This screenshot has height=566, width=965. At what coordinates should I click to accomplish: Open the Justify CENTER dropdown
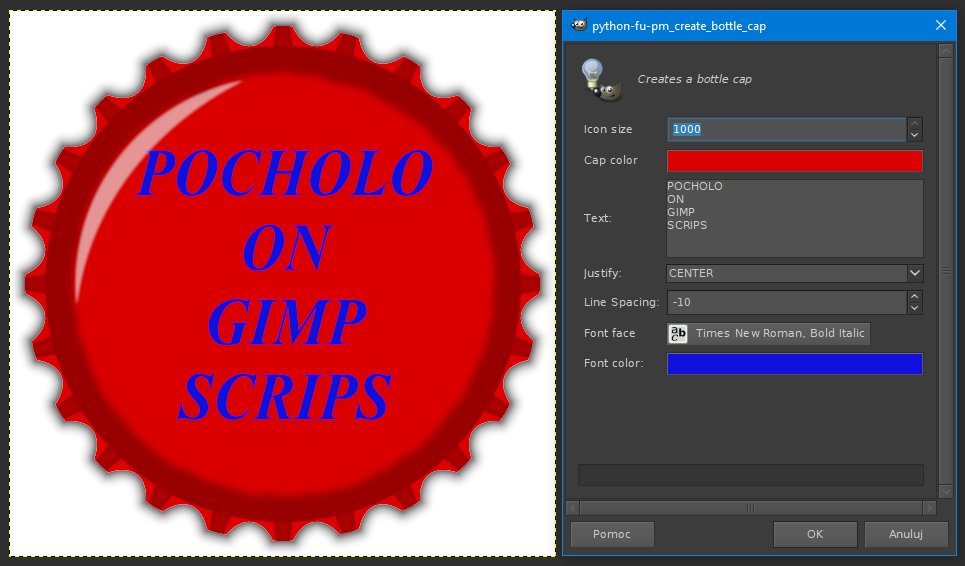[x=795, y=273]
